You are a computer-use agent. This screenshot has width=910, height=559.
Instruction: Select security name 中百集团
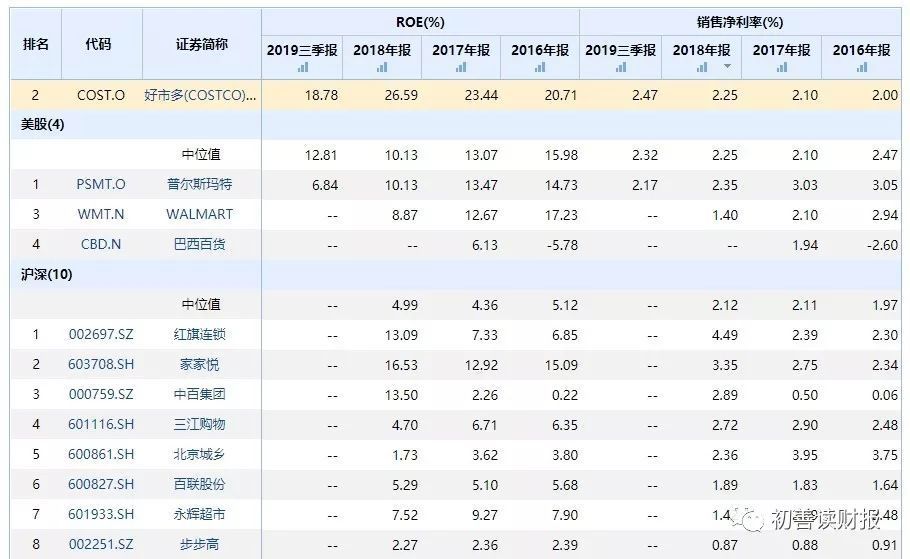point(200,394)
